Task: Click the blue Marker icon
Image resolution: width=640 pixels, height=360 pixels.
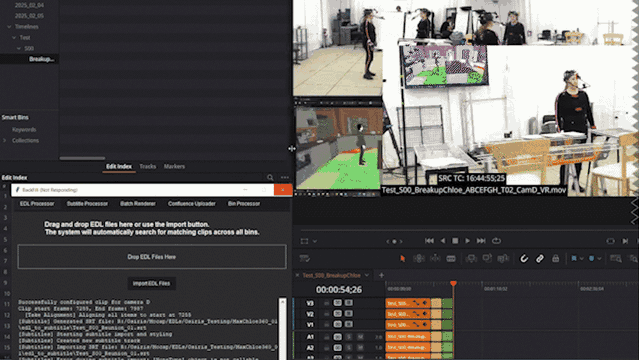Action: point(591,258)
